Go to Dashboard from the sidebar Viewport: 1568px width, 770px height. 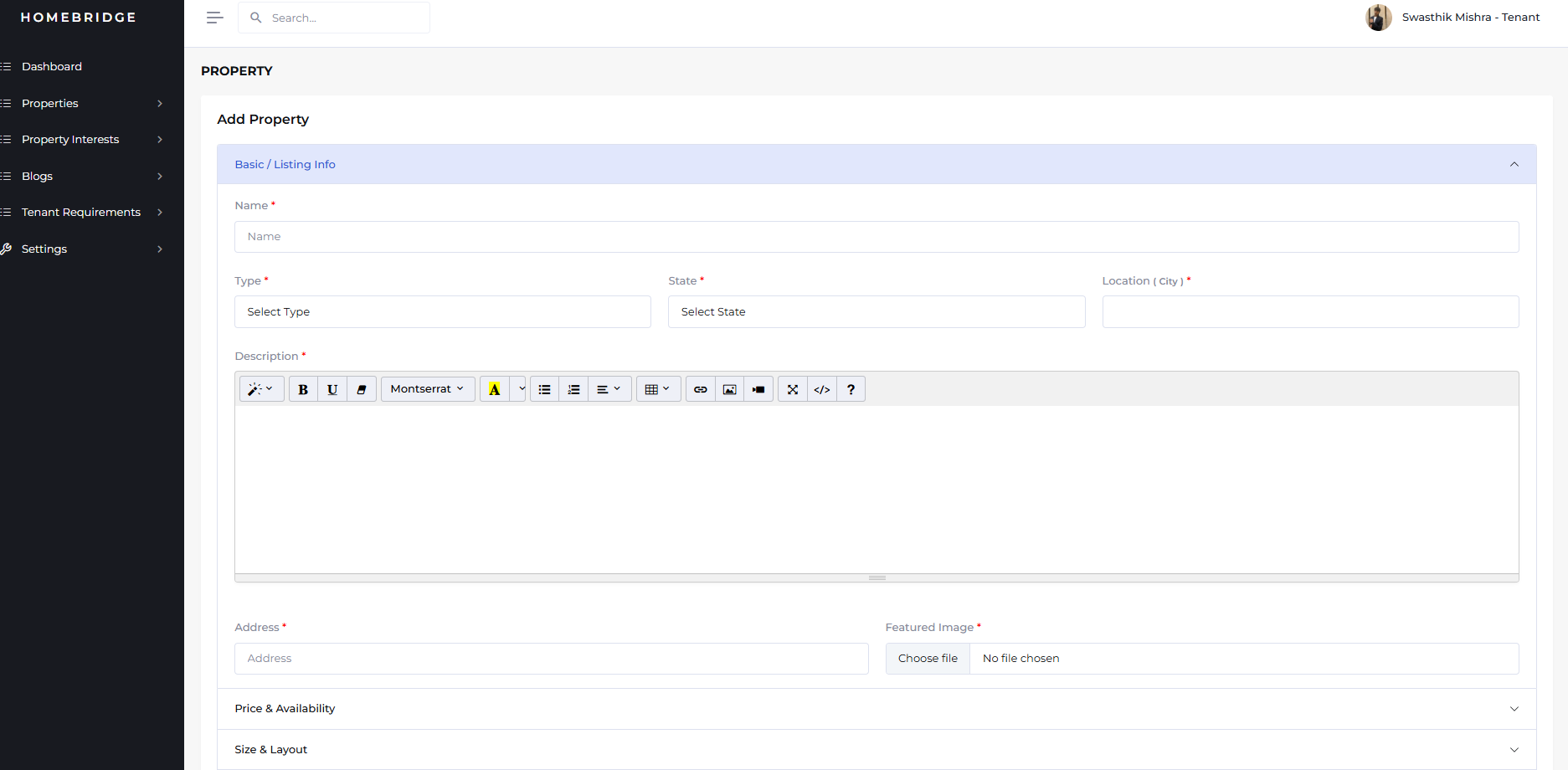click(52, 67)
